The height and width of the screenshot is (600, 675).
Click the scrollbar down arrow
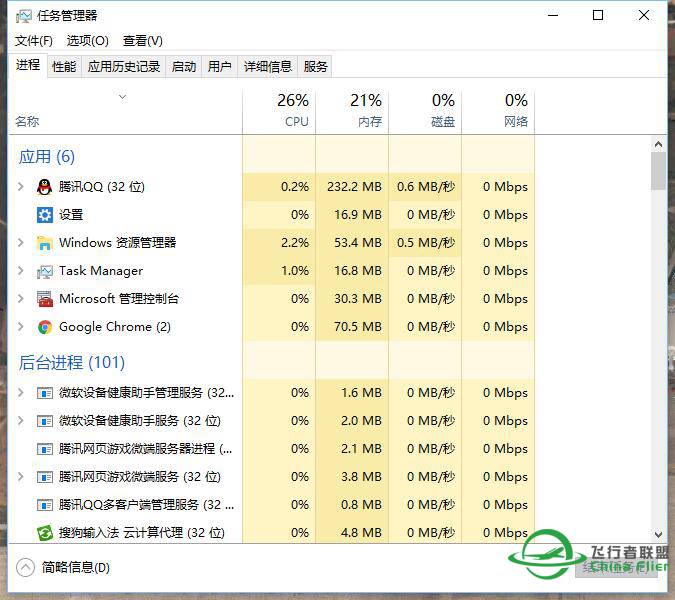pos(658,535)
